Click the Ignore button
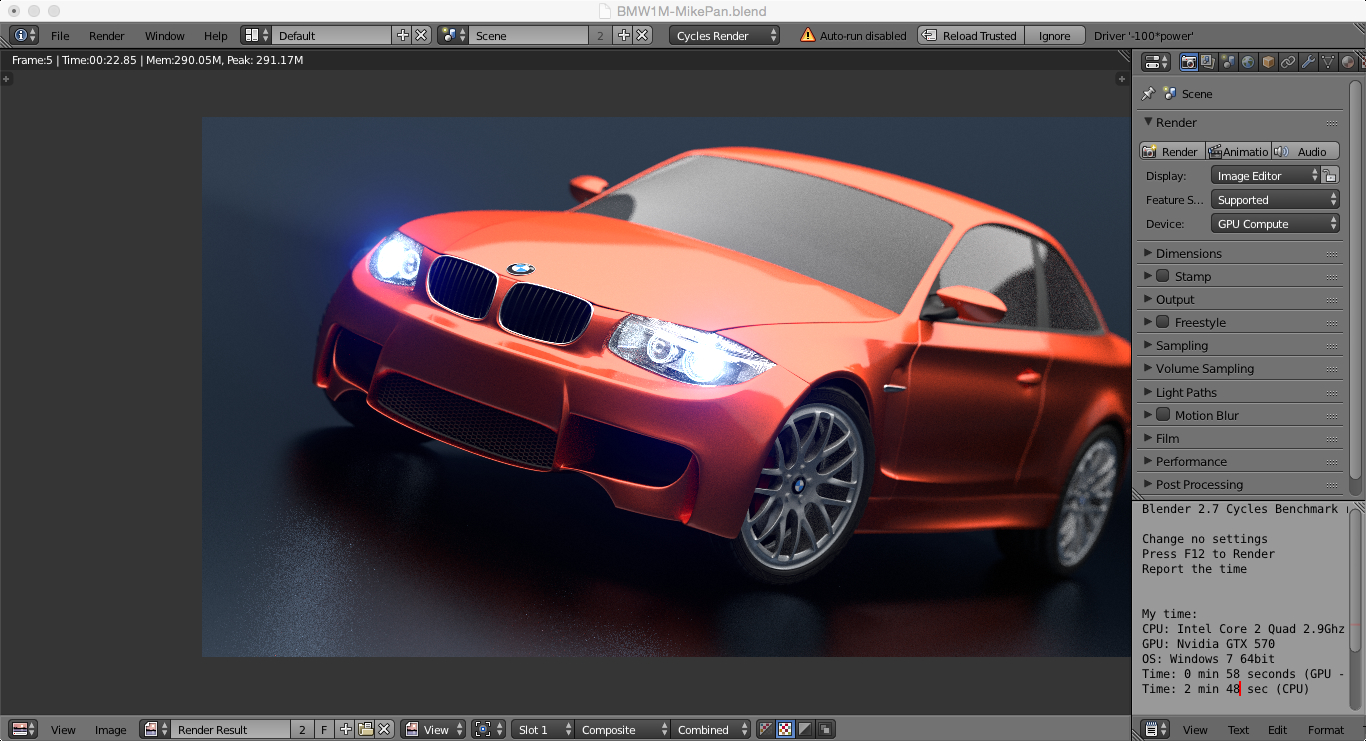This screenshot has height=741, width=1366. coord(1054,35)
